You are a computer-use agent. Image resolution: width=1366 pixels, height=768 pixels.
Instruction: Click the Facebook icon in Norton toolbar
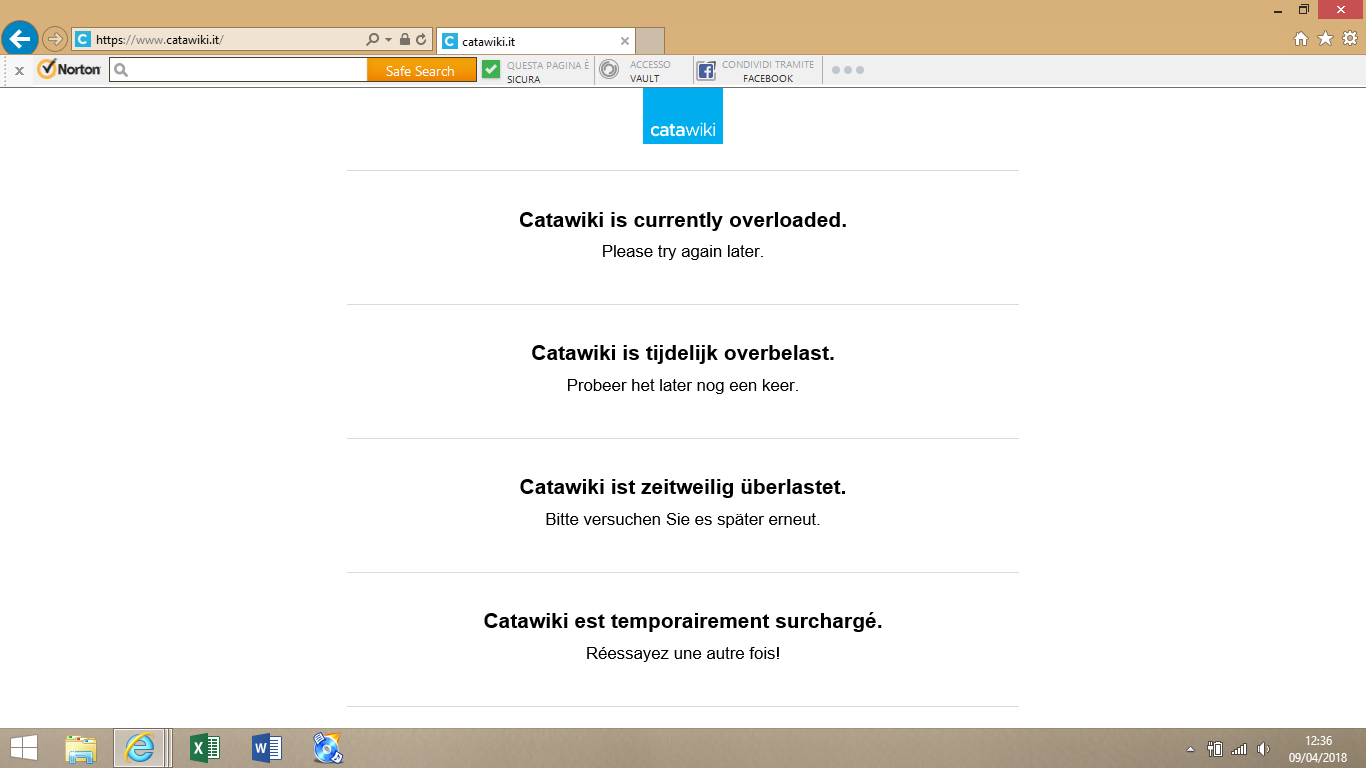point(706,71)
